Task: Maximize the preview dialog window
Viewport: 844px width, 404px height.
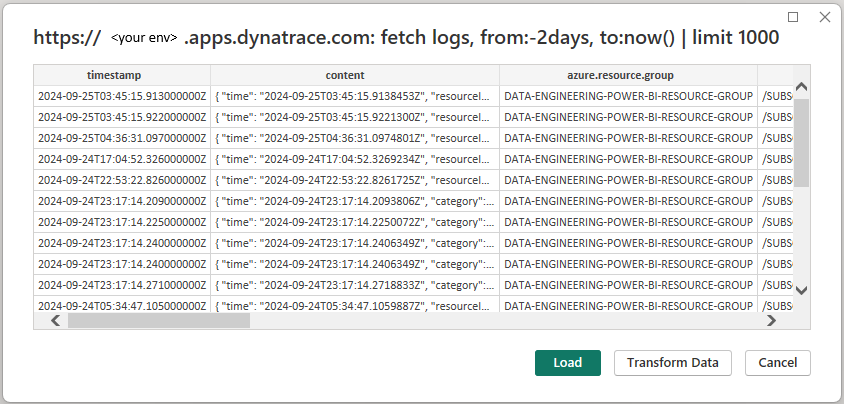Action: 793,17
